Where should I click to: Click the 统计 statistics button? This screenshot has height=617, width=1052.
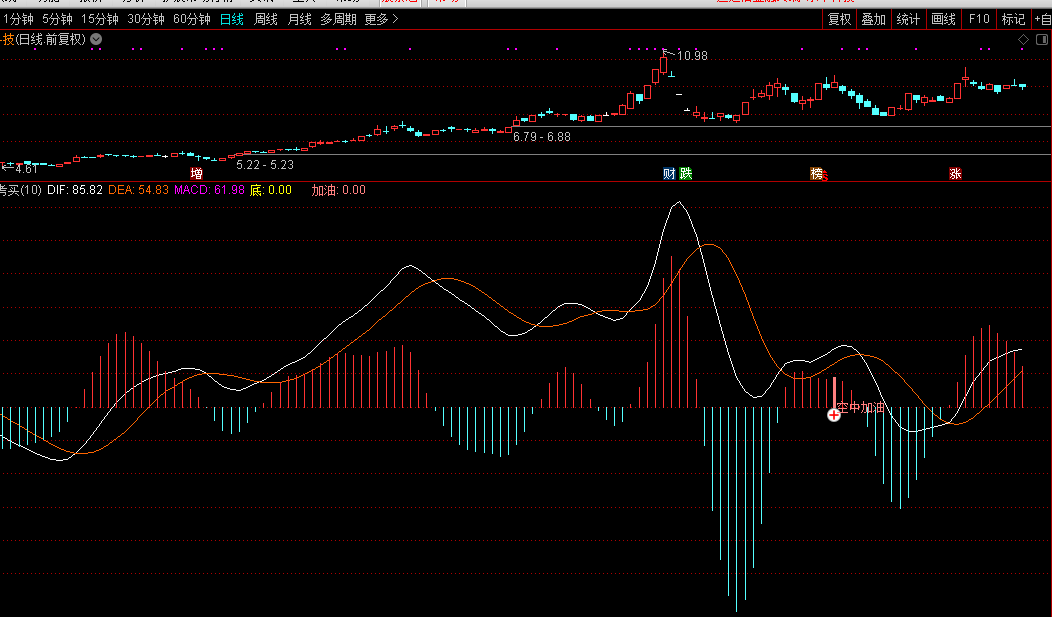click(x=908, y=19)
